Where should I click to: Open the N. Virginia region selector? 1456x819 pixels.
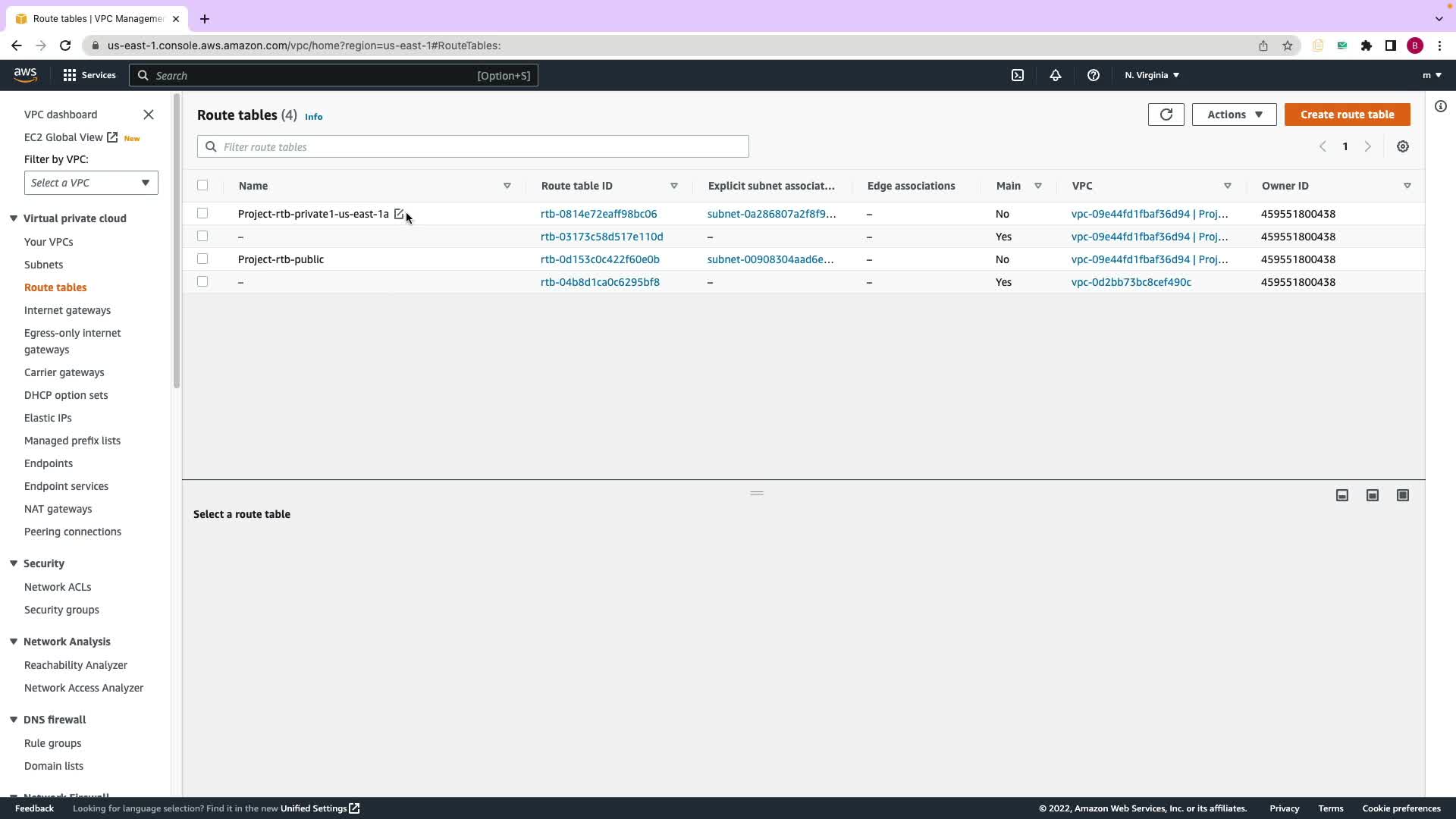pos(1151,75)
